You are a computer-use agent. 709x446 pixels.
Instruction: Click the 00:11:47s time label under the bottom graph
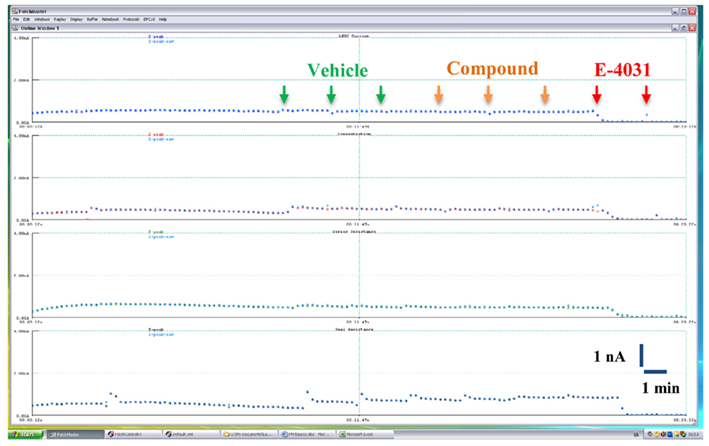[x=358, y=420]
